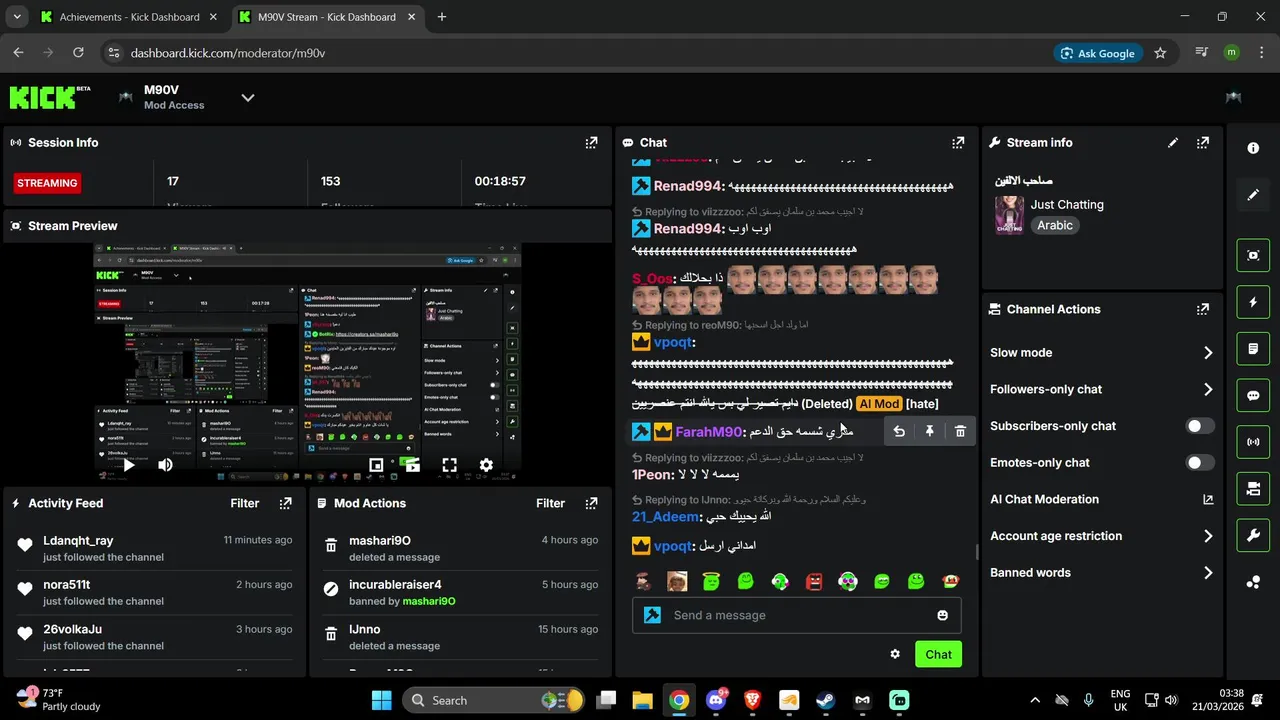The height and width of the screenshot is (720, 1280).
Task: Switch to Achievements - Kick Dashboard tab
Action: point(128,17)
